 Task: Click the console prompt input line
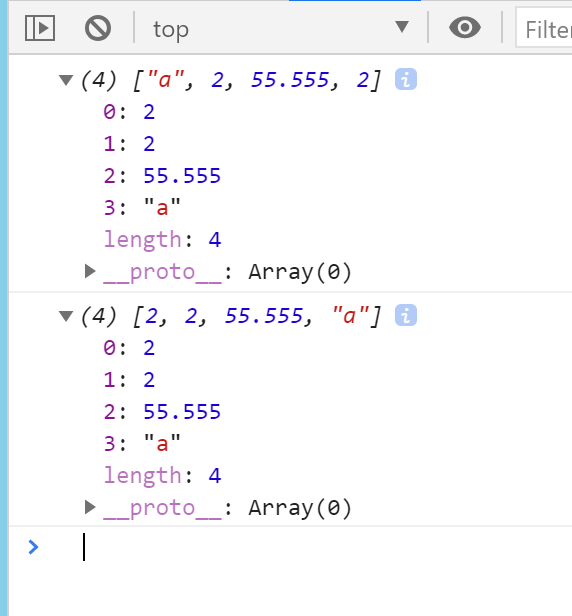pyautogui.click(x=326, y=547)
